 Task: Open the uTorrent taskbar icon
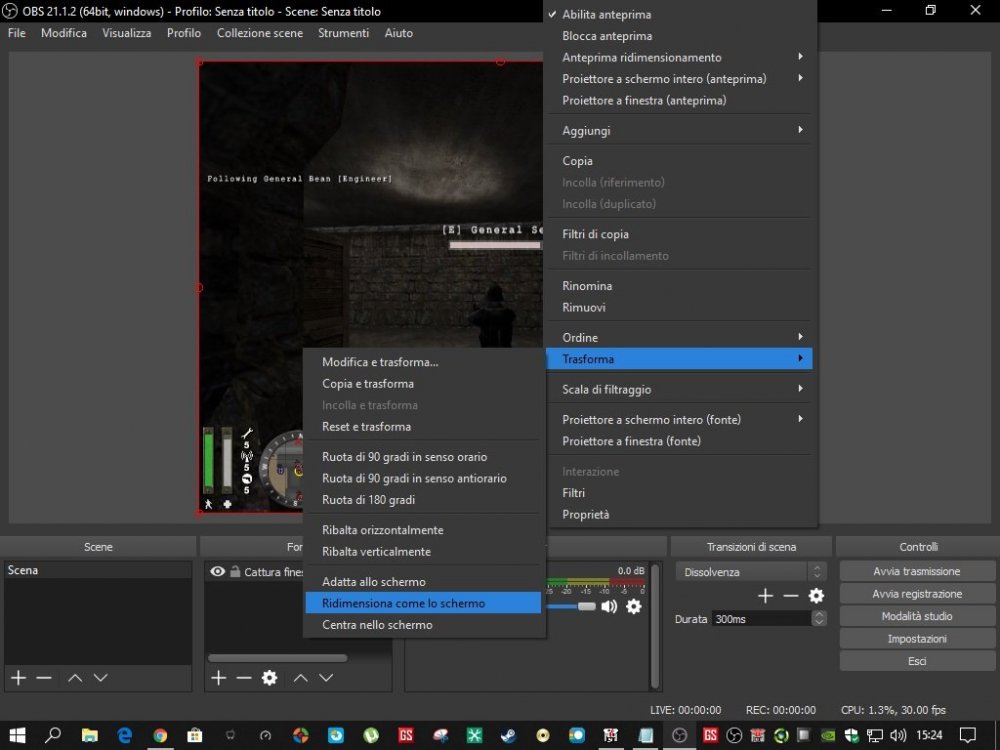click(x=370, y=735)
